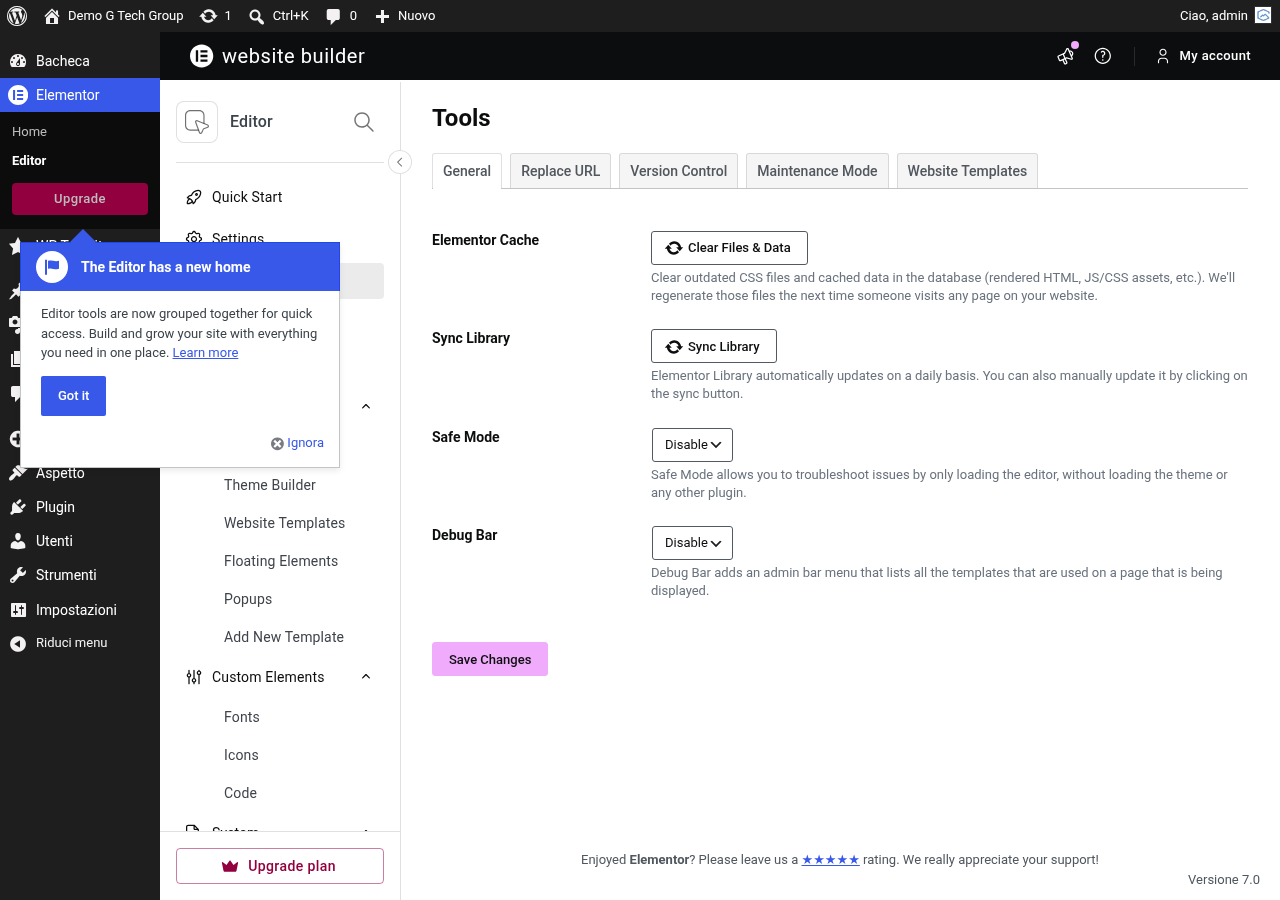Click the Elementor website builder logo
This screenshot has height=900, width=1280.
tap(277, 56)
